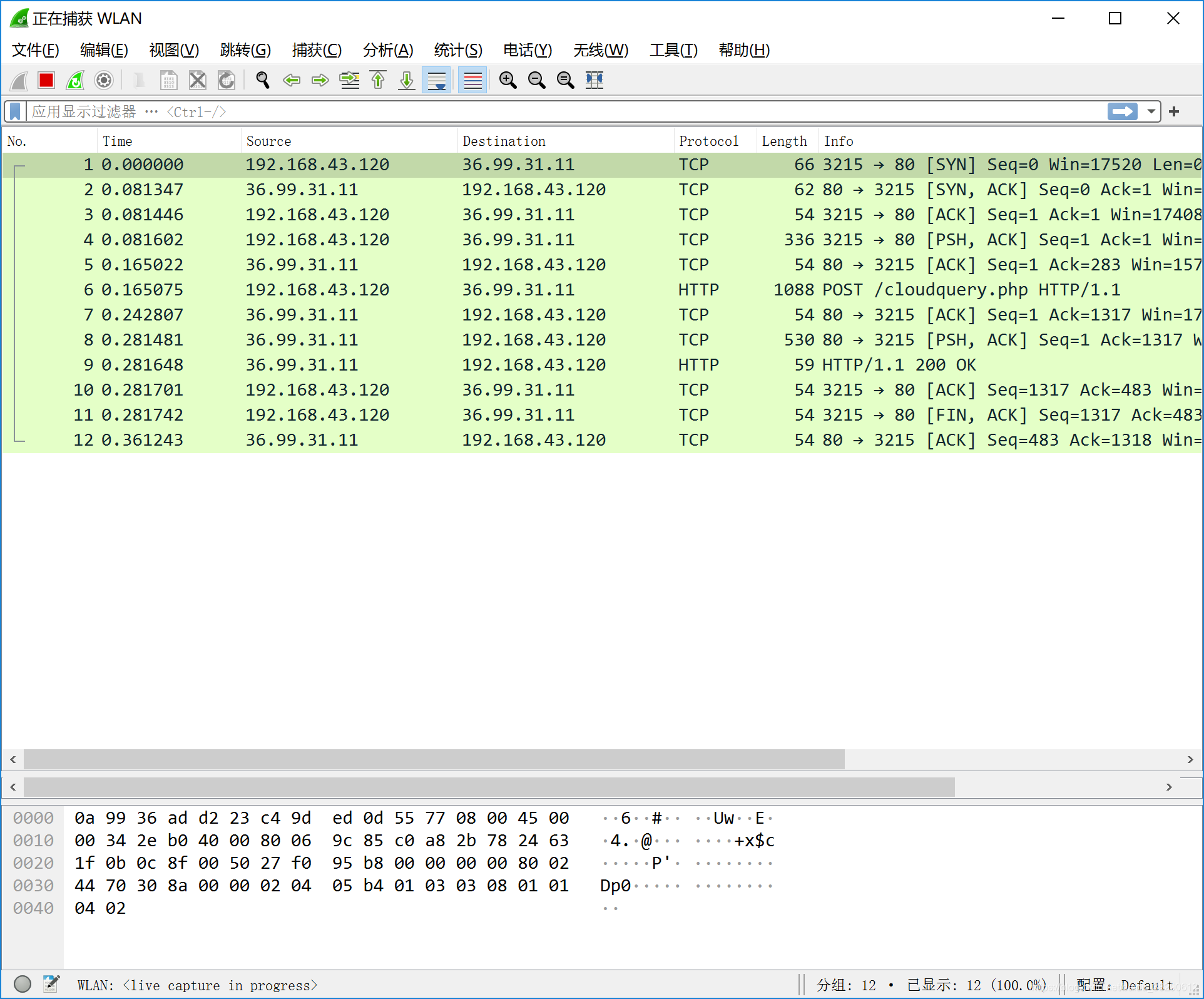Viewport: 1204px width, 999px height.
Task: Expand display filter history dropdown
Action: pyautogui.click(x=1151, y=111)
